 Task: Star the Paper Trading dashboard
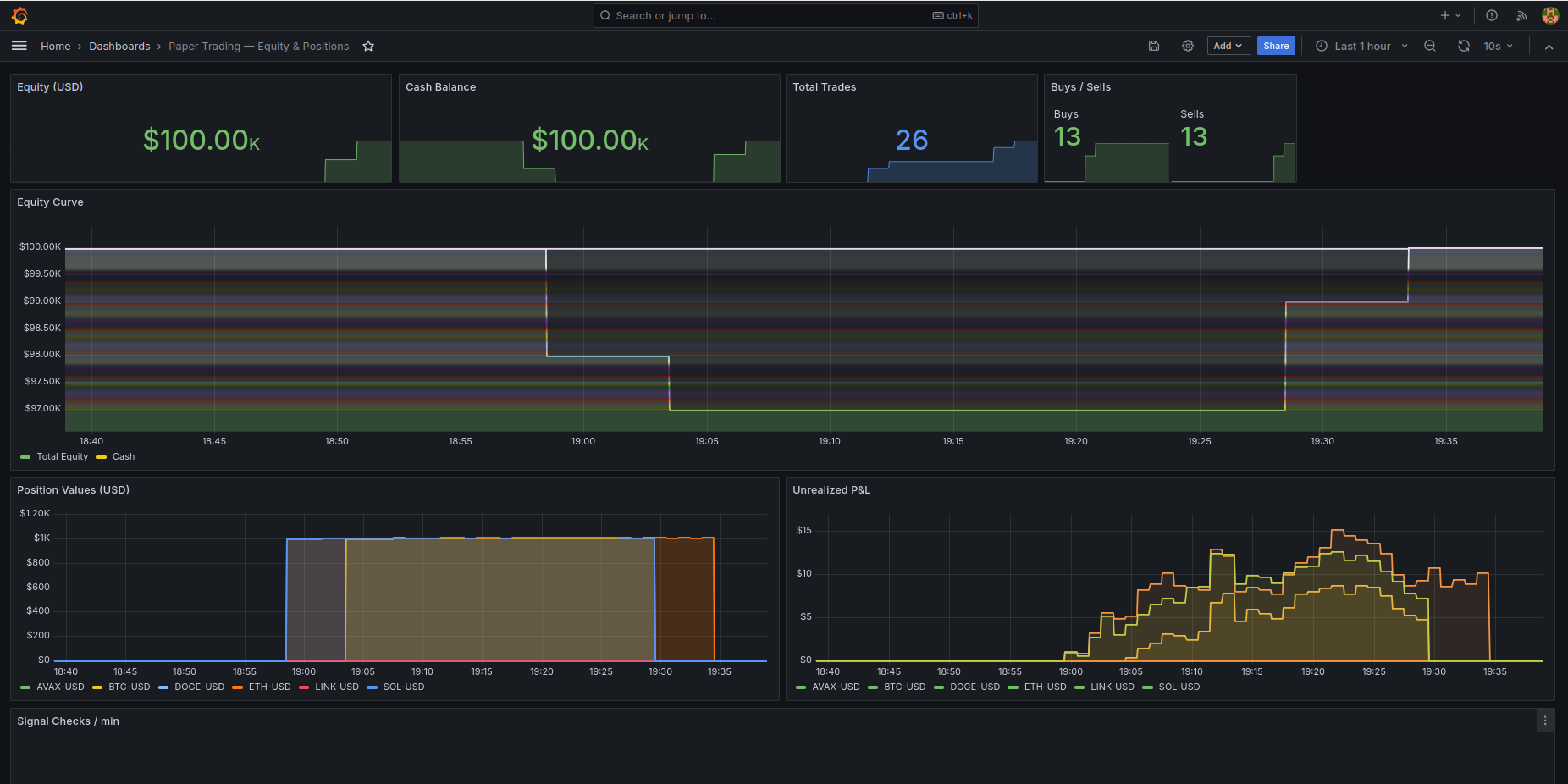368,46
